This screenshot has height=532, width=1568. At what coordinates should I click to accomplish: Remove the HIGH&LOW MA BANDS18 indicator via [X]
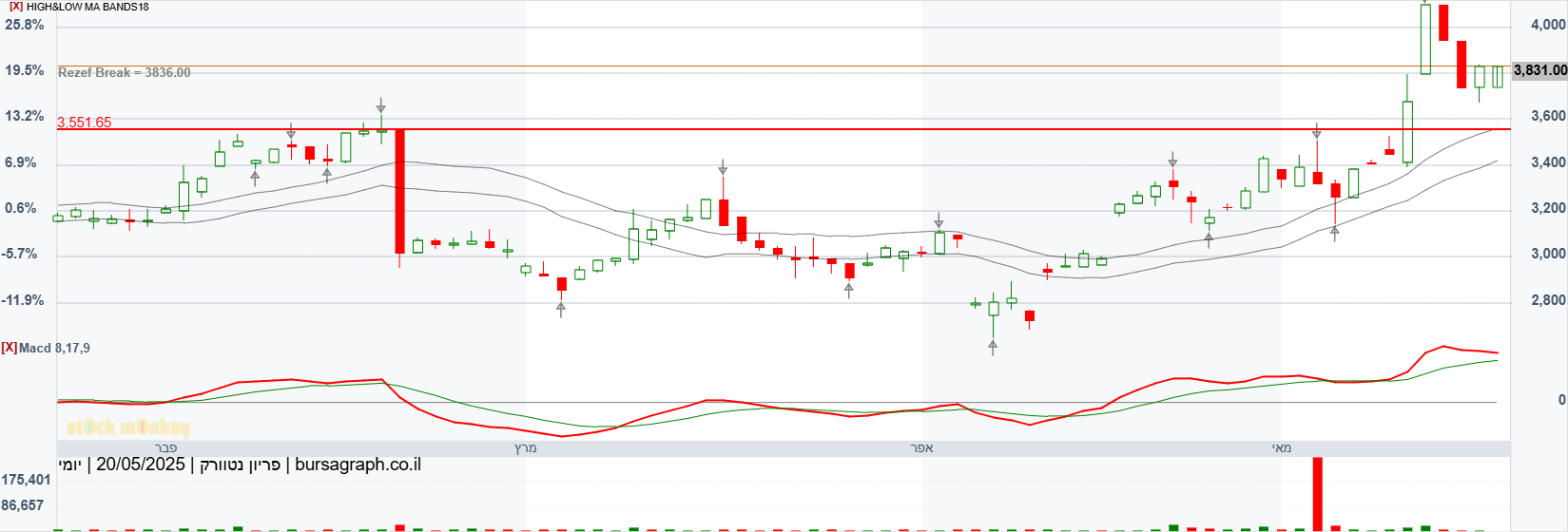coord(16,7)
